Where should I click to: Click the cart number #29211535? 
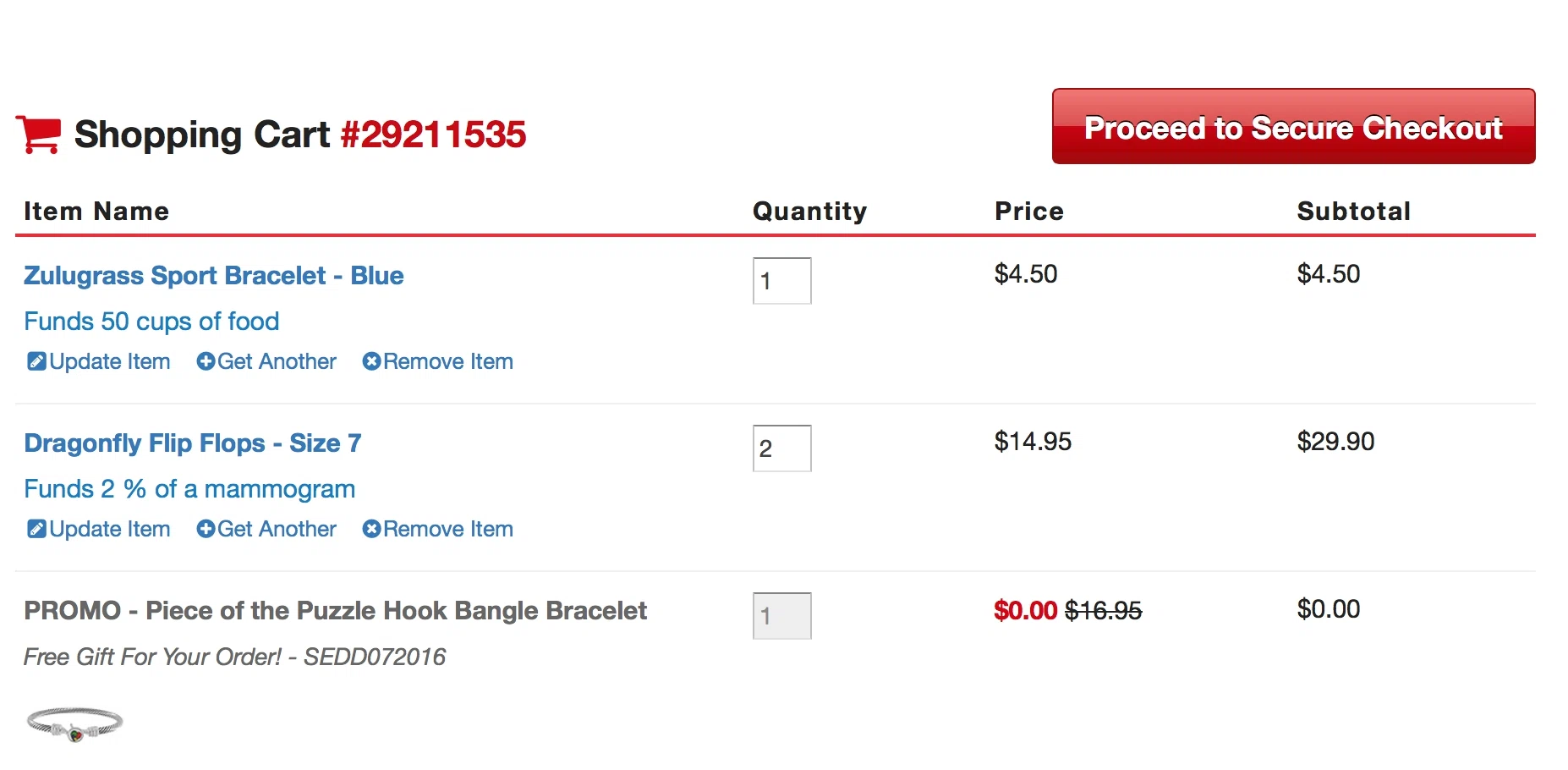(433, 135)
